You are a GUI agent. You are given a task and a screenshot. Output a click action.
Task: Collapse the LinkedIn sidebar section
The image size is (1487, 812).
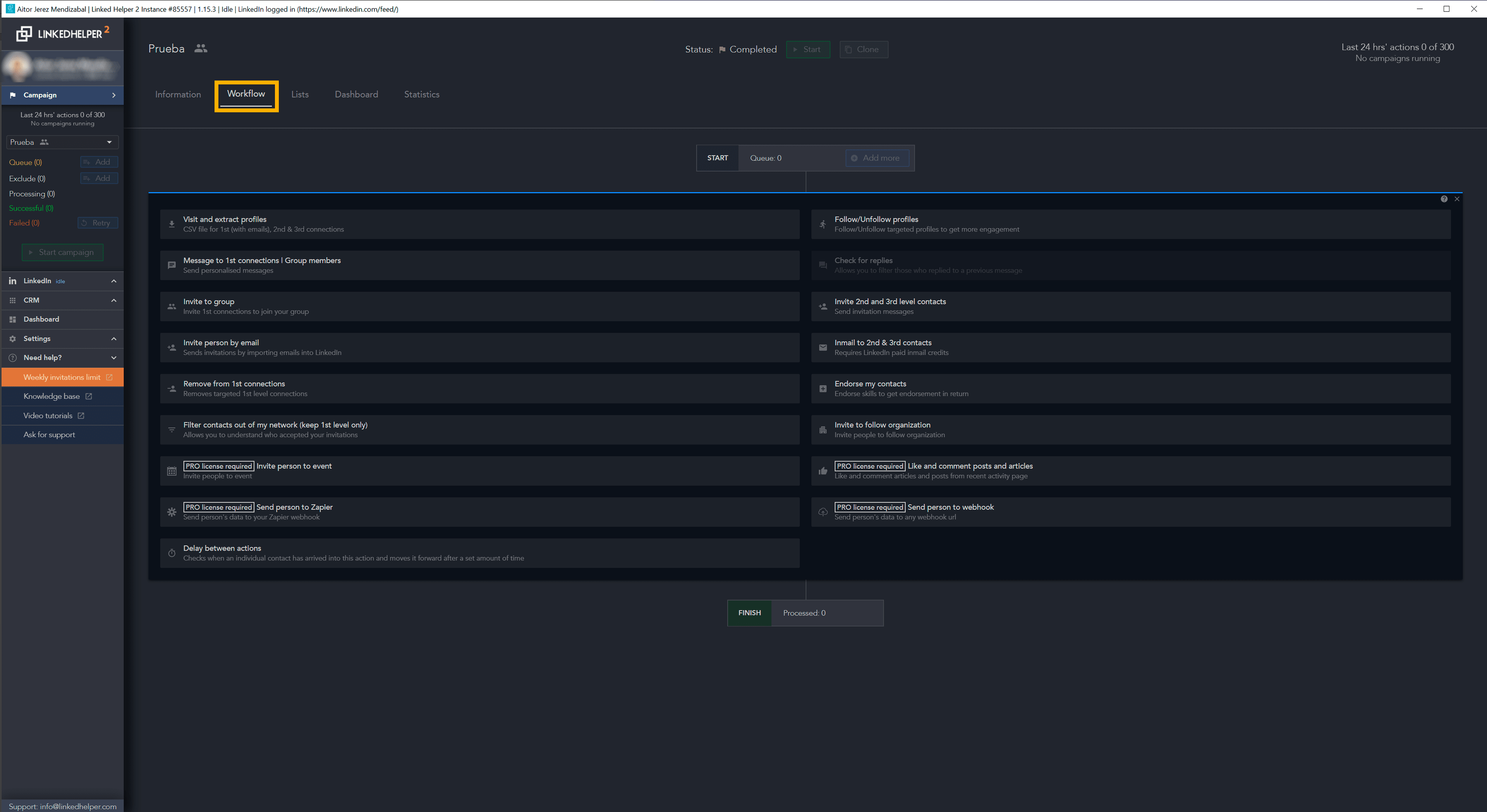pos(114,281)
